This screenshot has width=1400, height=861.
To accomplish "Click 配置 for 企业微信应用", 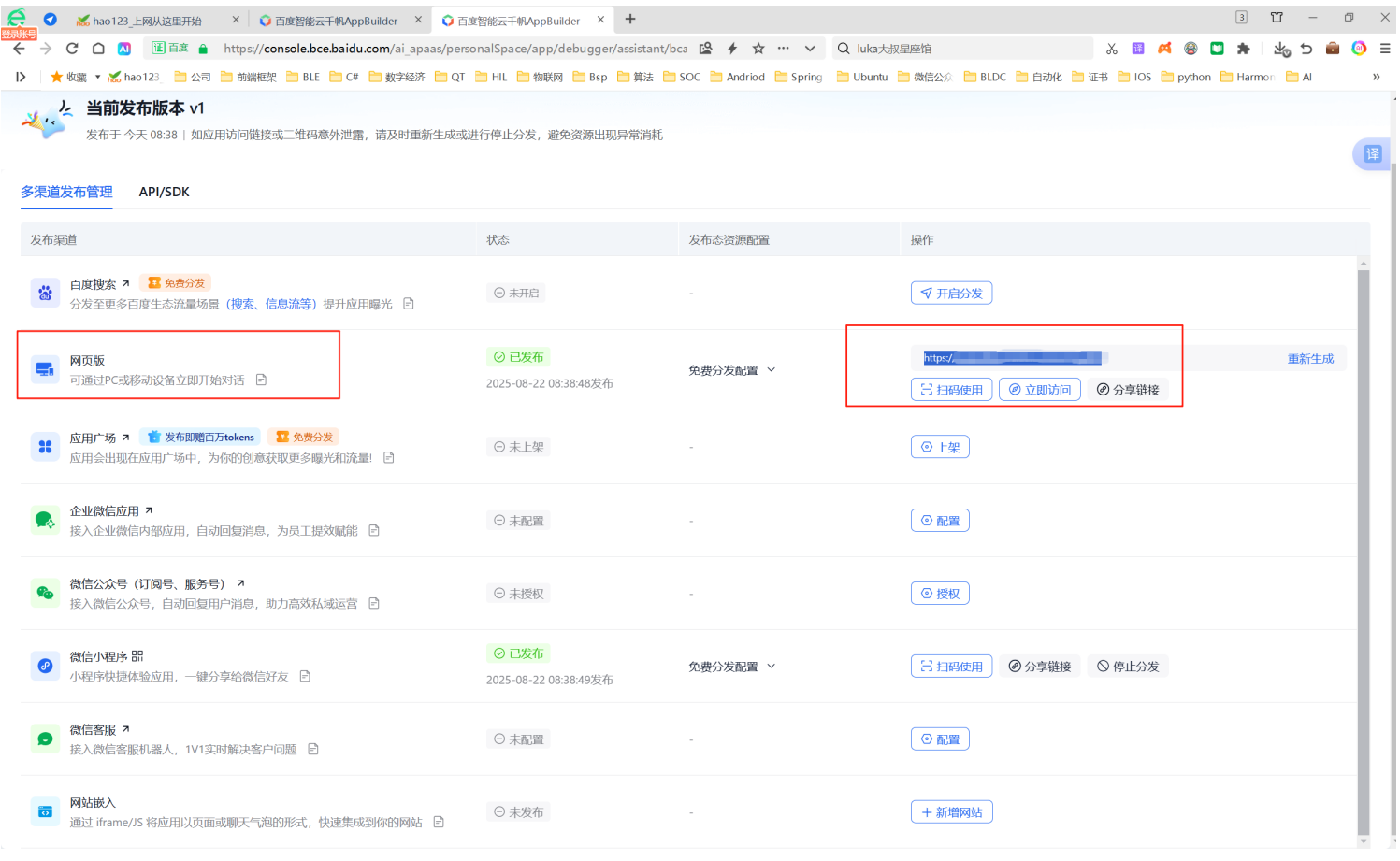I will pyautogui.click(x=940, y=521).
